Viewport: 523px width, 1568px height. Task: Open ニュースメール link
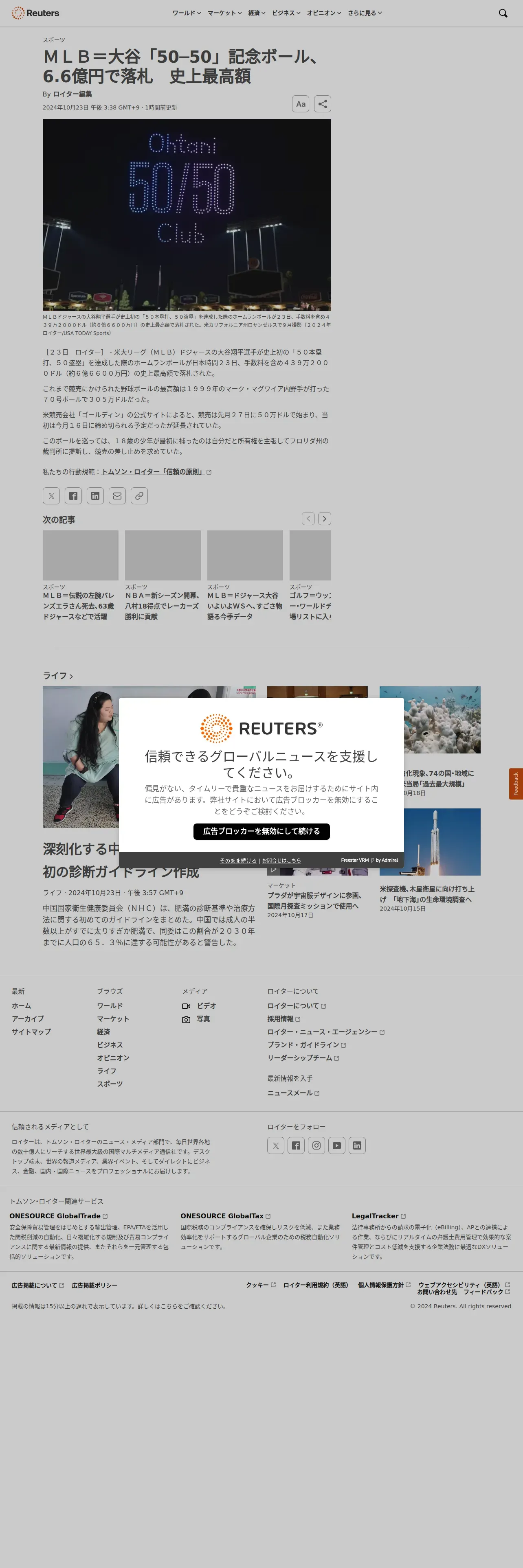(x=293, y=1093)
